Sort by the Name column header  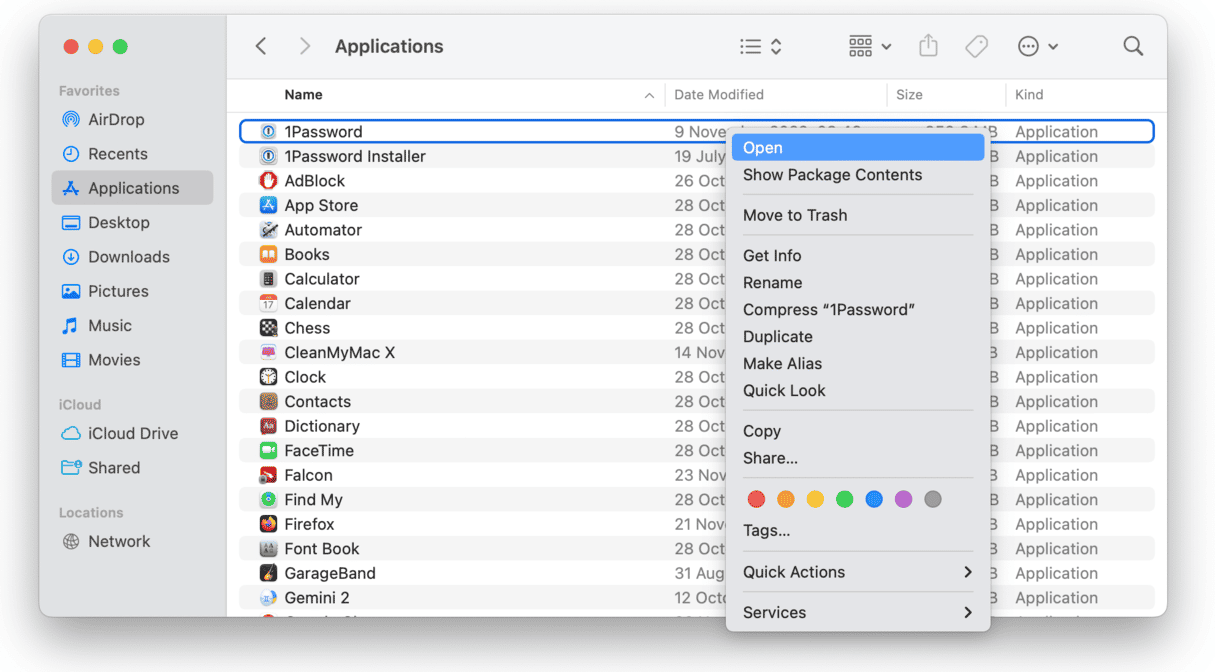coord(304,95)
